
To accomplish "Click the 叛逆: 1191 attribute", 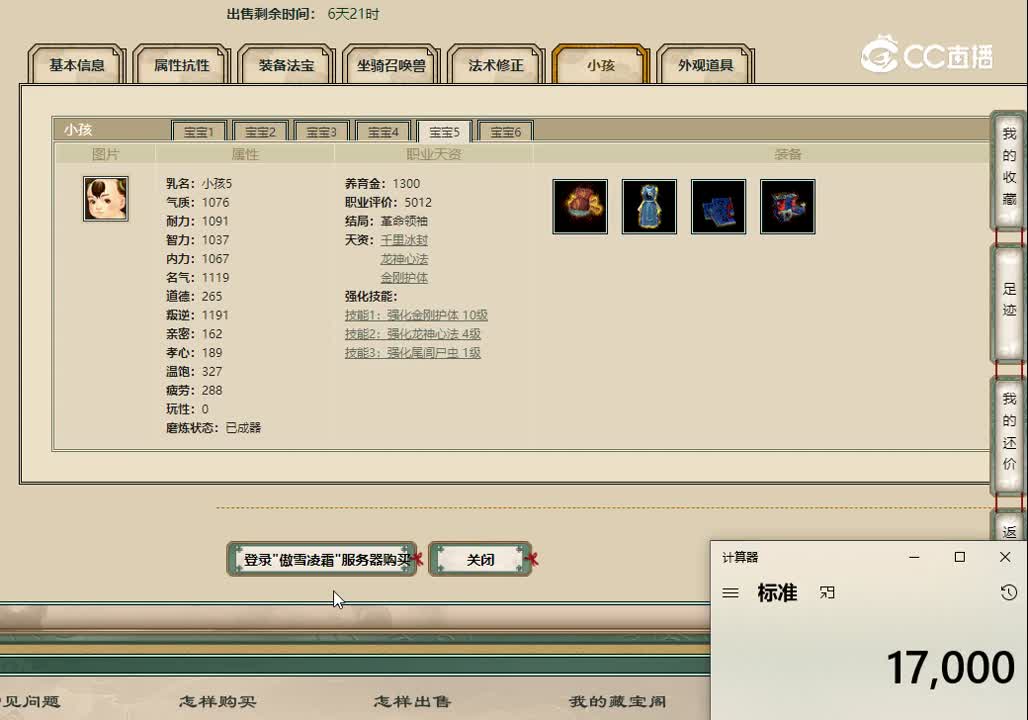I will click(x=197, y=315).
